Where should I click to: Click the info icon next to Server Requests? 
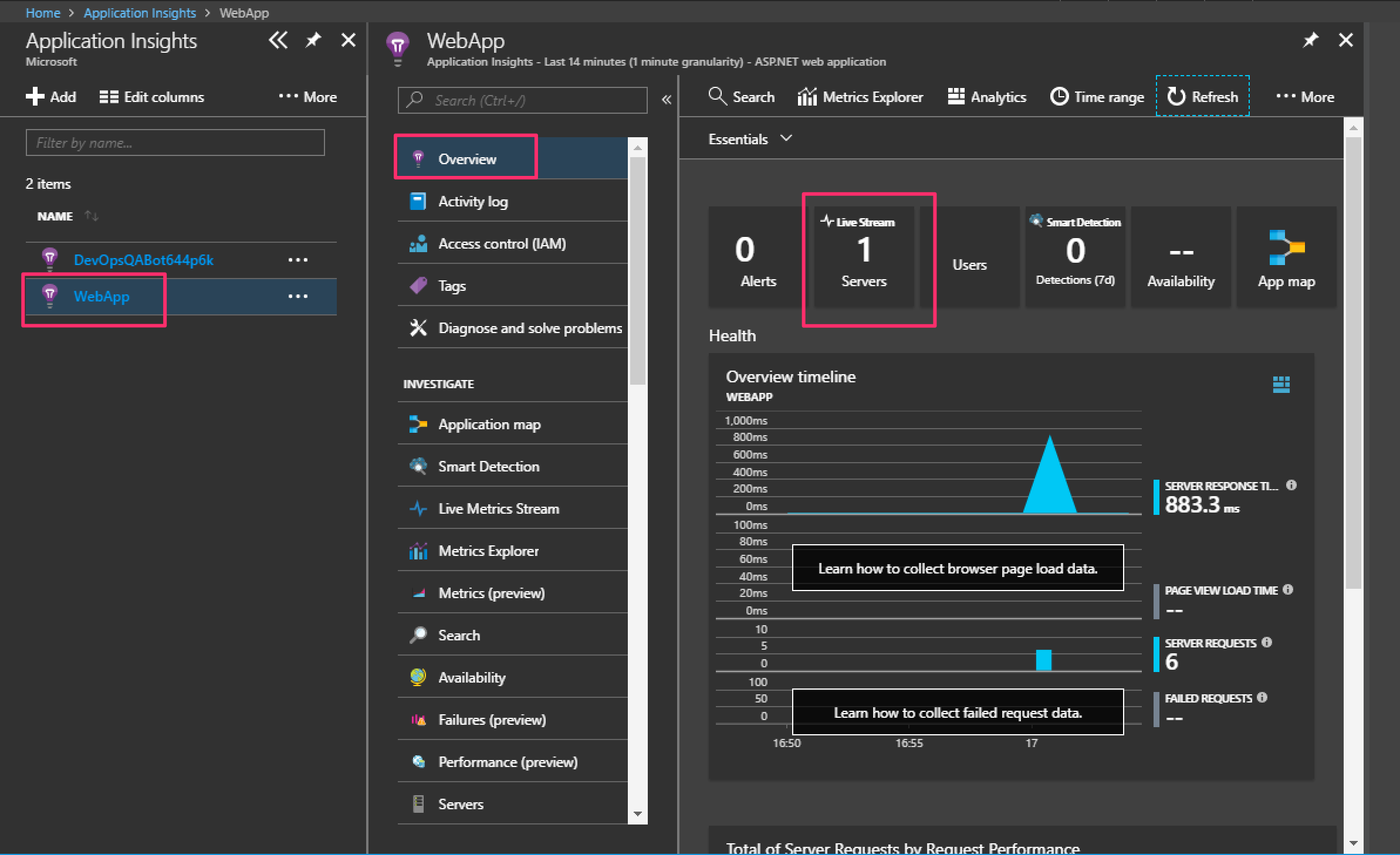tap(1267, 642)
